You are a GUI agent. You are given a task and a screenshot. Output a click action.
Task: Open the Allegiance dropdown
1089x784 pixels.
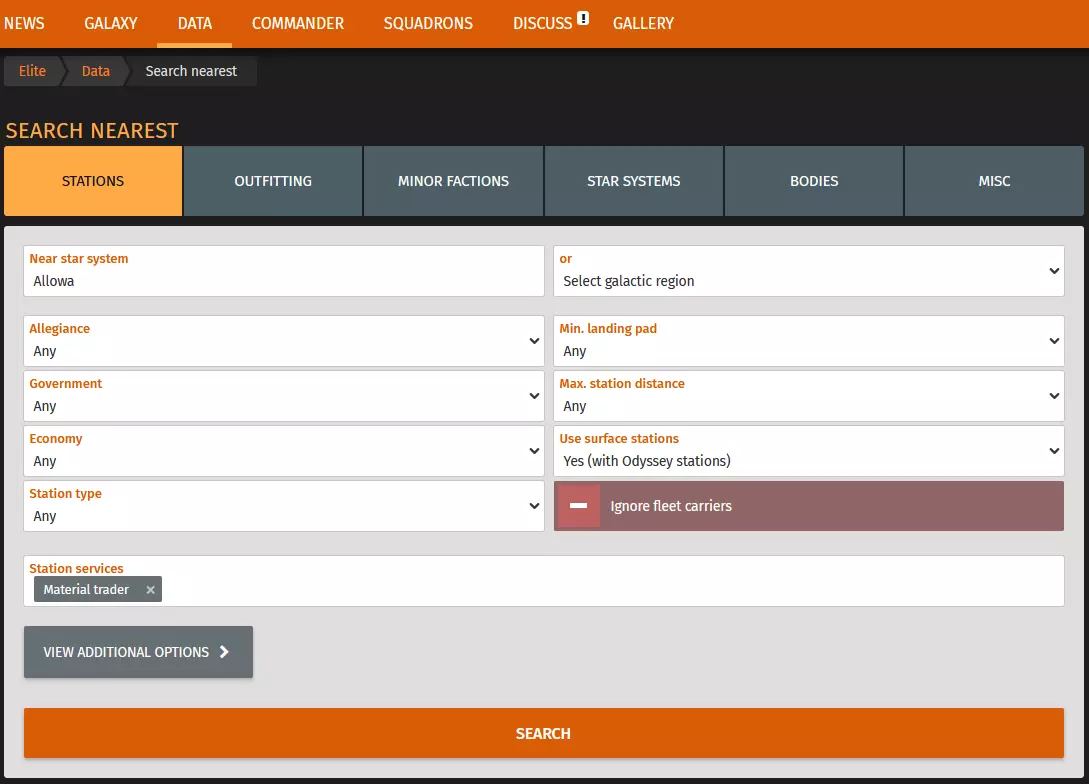tap(284, 341)
